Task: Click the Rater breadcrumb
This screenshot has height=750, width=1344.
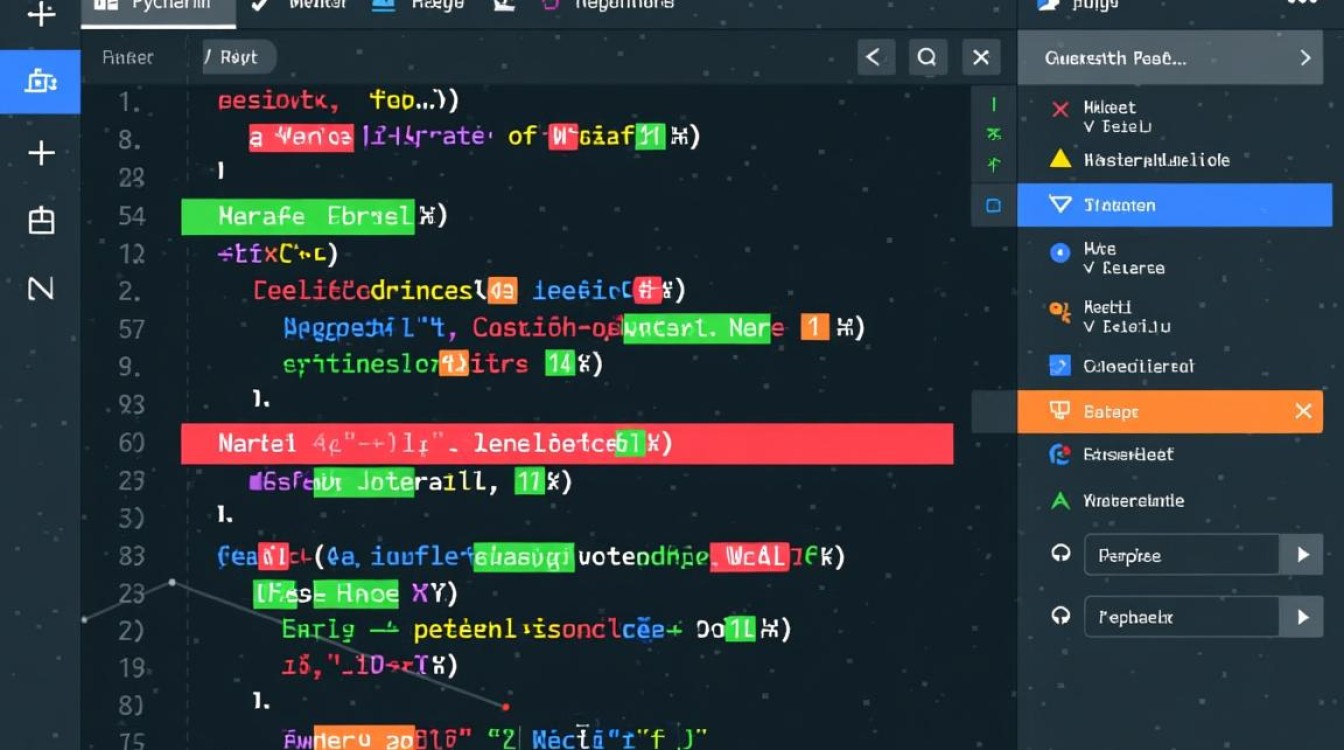Action: (x=127, y=58)
